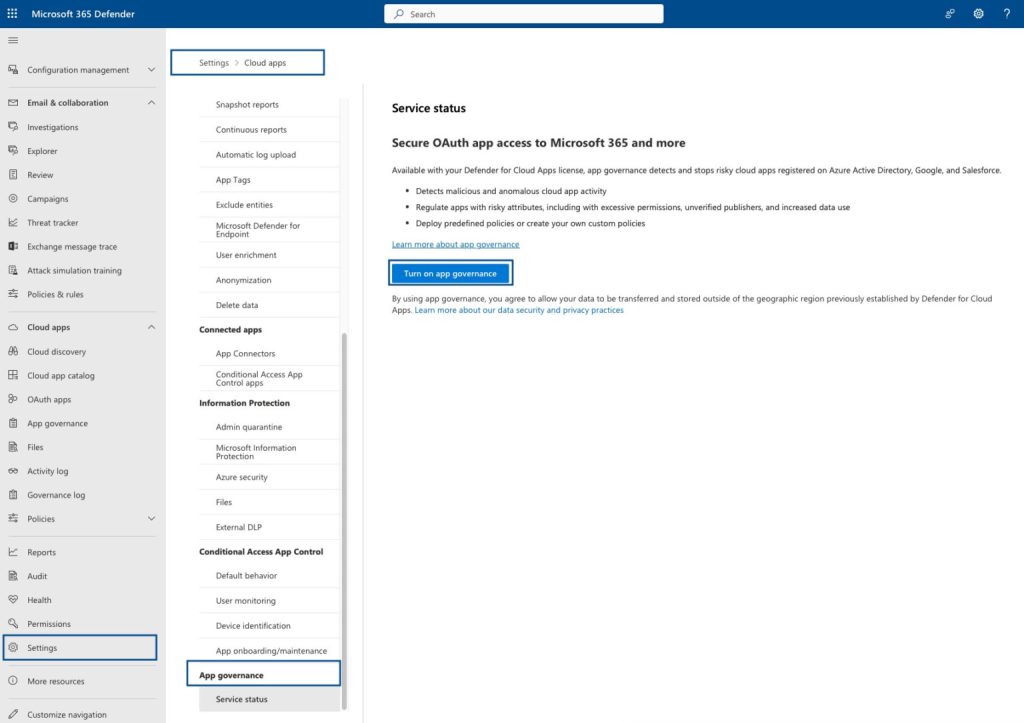Screen dimensions: 1024x723
Task: Open Cloud discovery from the sidebar
Action: pos(60,351)
